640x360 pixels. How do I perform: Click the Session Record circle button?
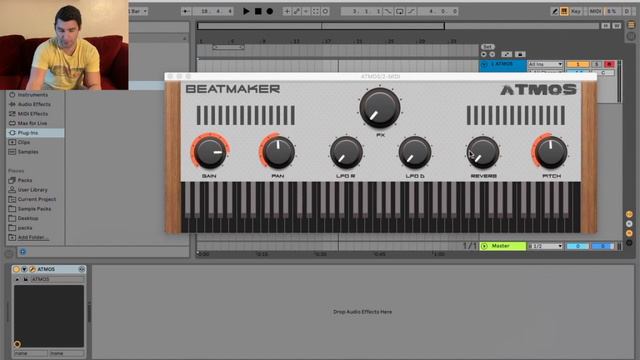[x=325, y=11]
